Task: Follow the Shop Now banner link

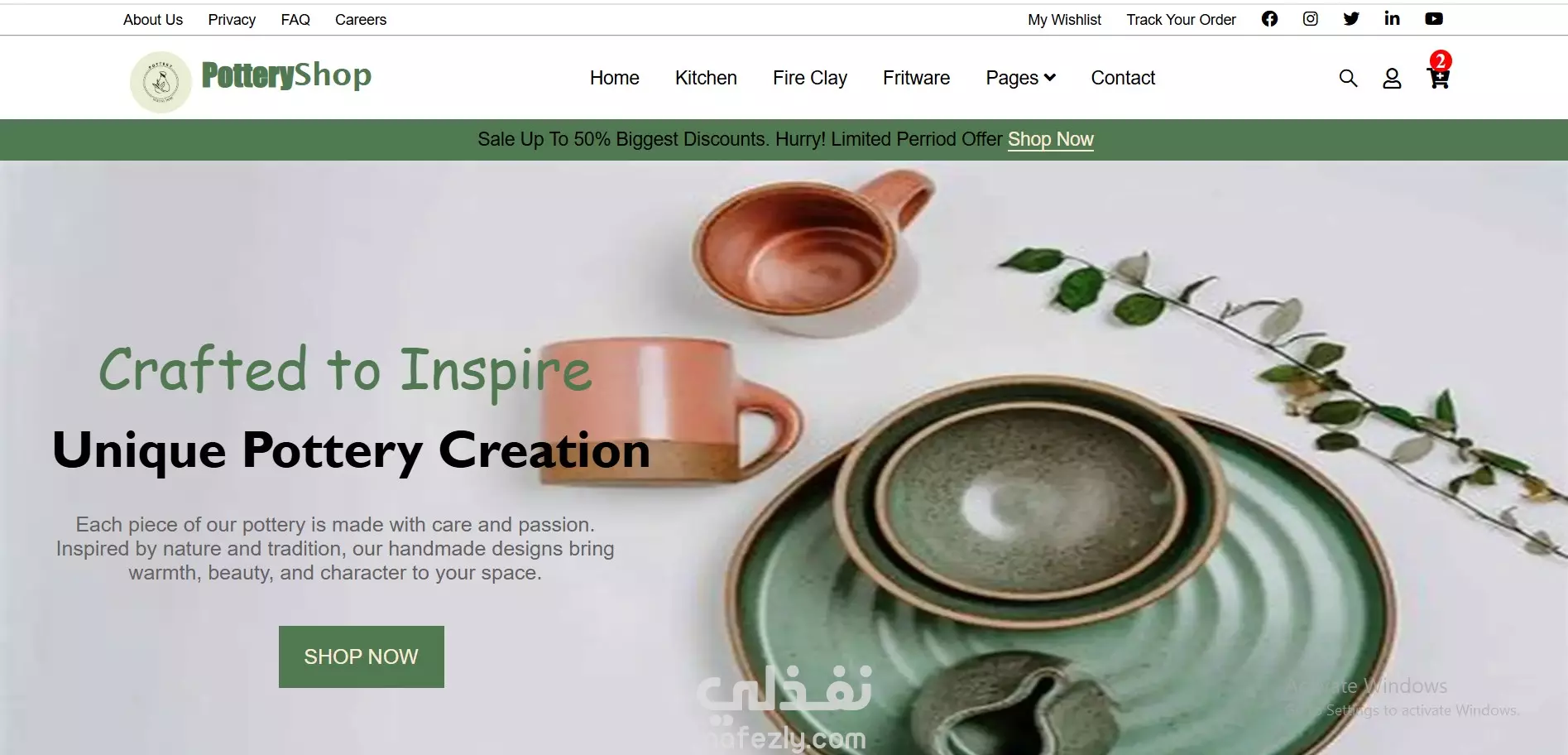Action: click(1051, 139)
